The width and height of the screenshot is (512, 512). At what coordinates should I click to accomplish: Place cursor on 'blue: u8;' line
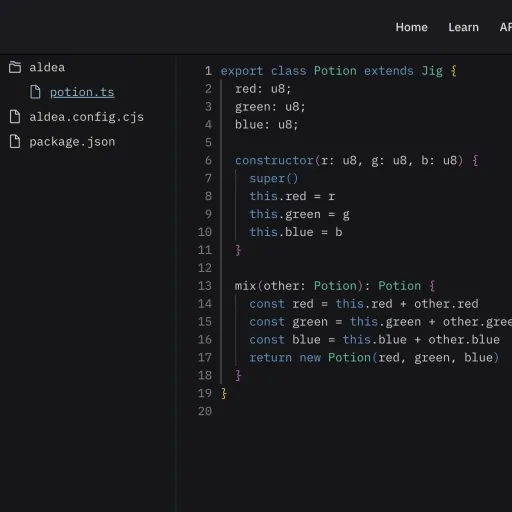(266, 125)
